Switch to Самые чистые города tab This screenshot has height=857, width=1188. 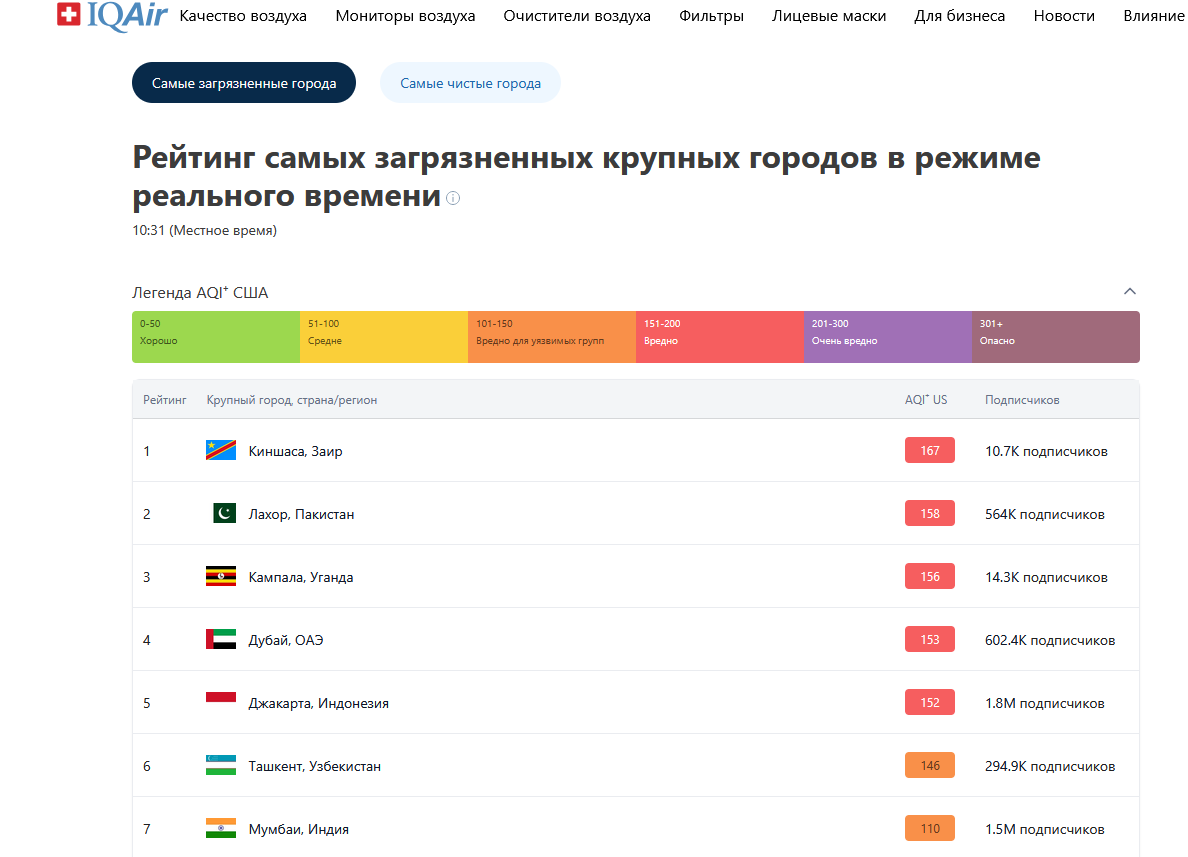coord(470,83)
